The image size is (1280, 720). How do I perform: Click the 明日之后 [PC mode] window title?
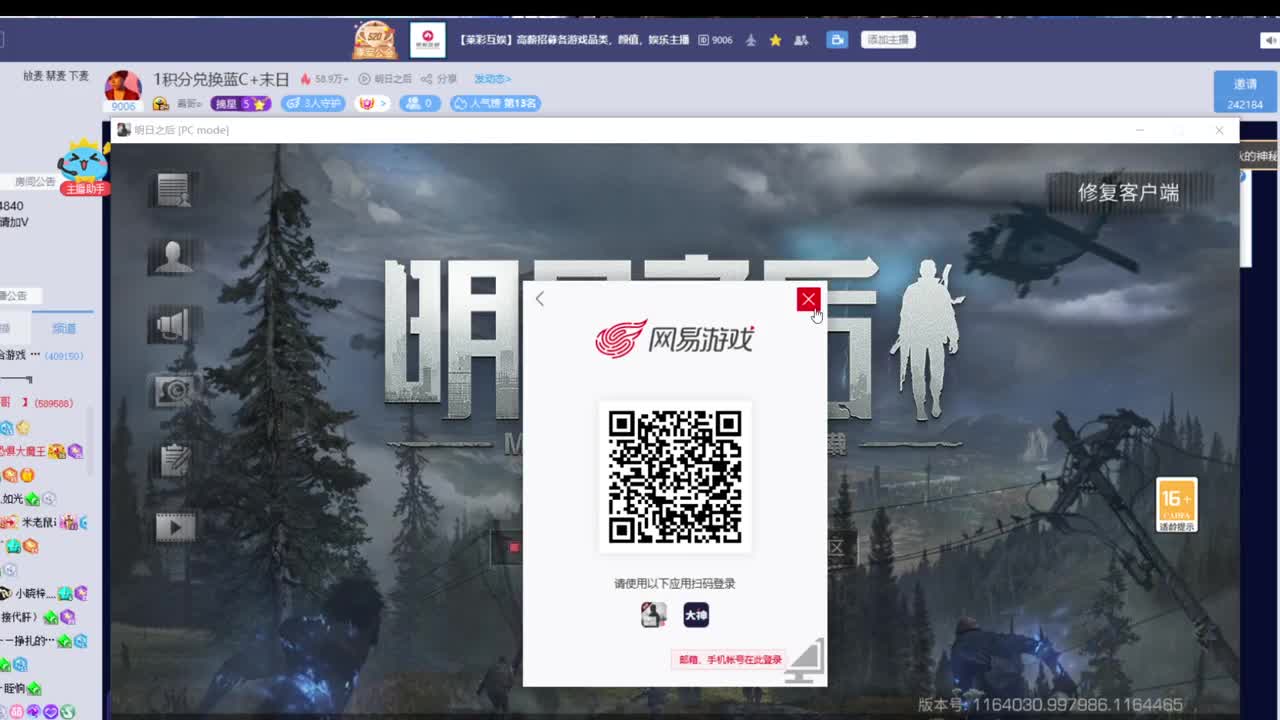click(x=181, y=130)
